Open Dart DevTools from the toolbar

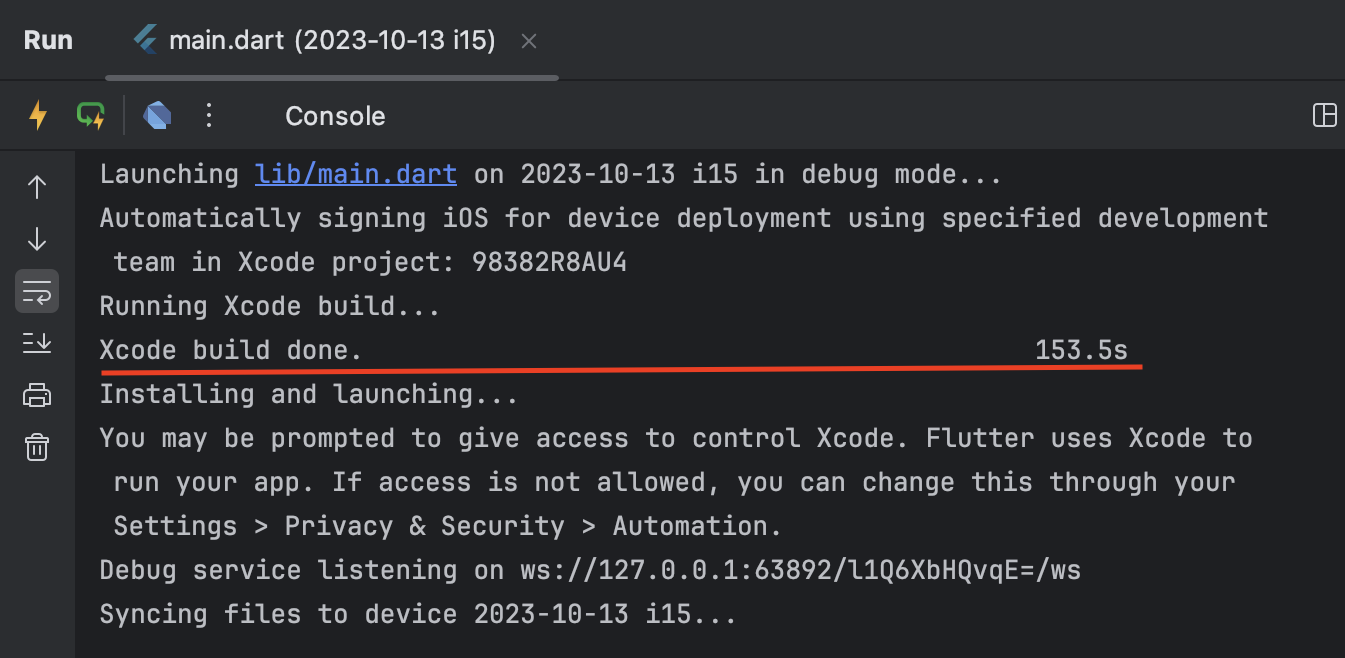click(157, 116)
